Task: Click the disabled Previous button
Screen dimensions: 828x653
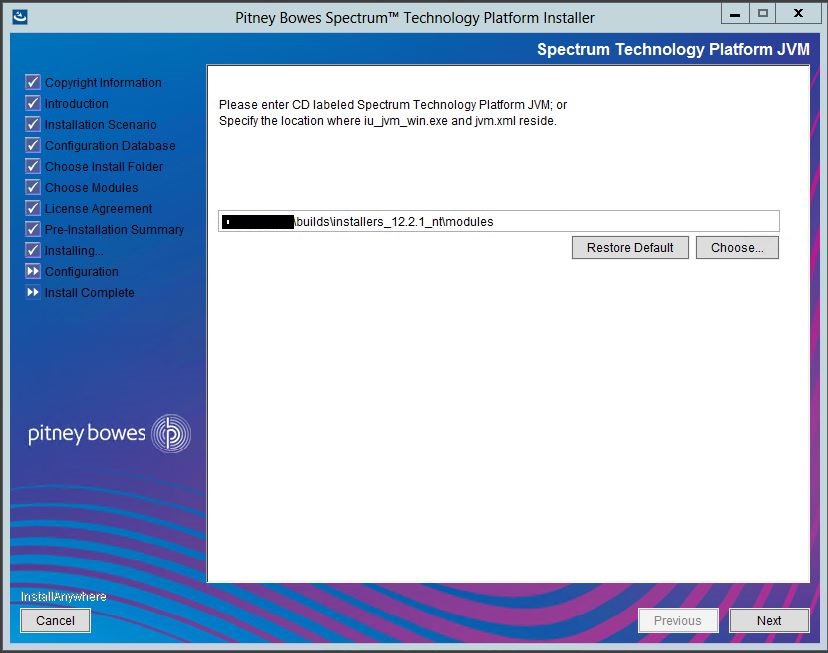Action: pyautogui.click(x=678, y=620)
